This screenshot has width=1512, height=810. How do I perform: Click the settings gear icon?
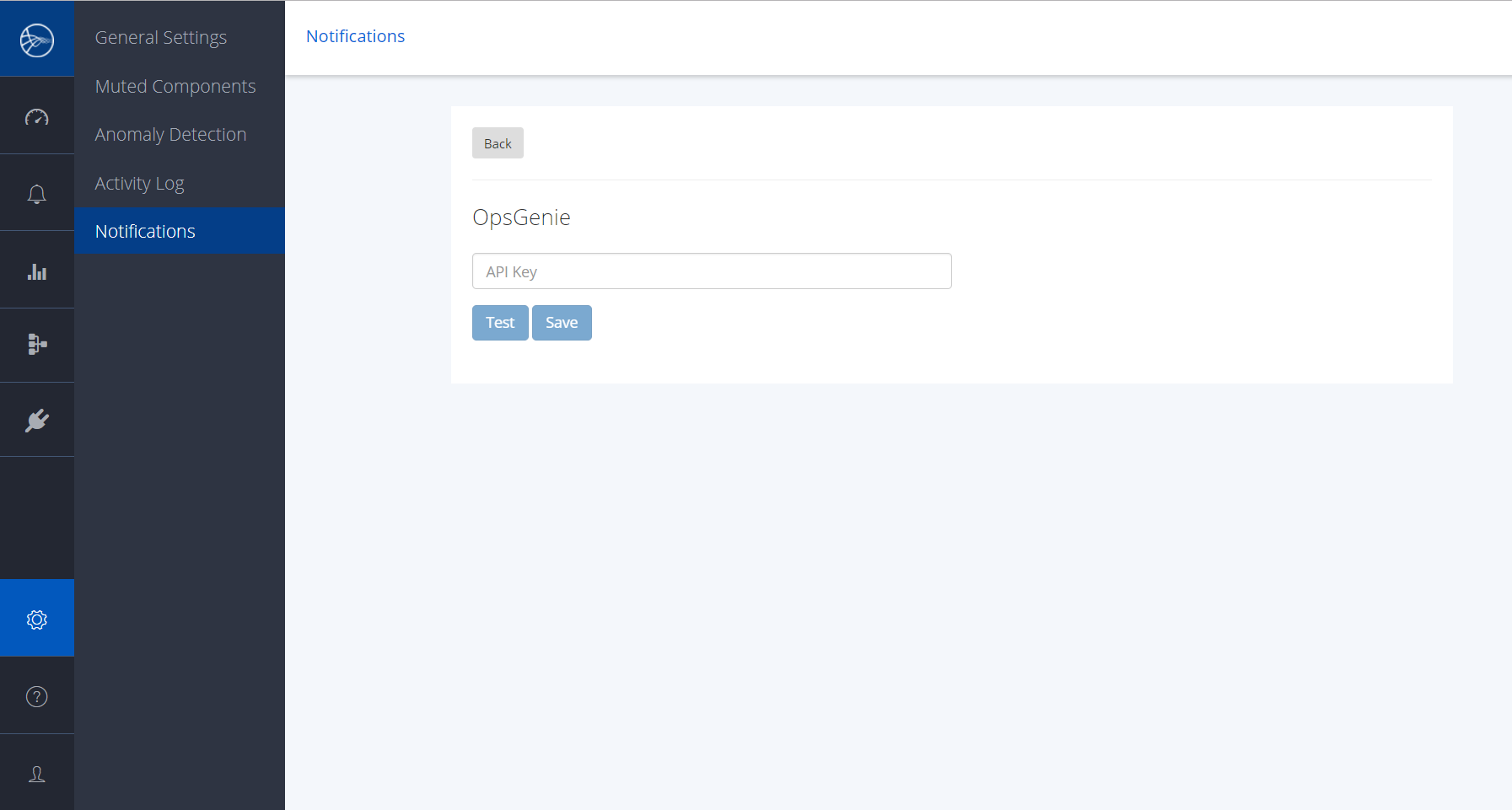click(x=37, y=620)
